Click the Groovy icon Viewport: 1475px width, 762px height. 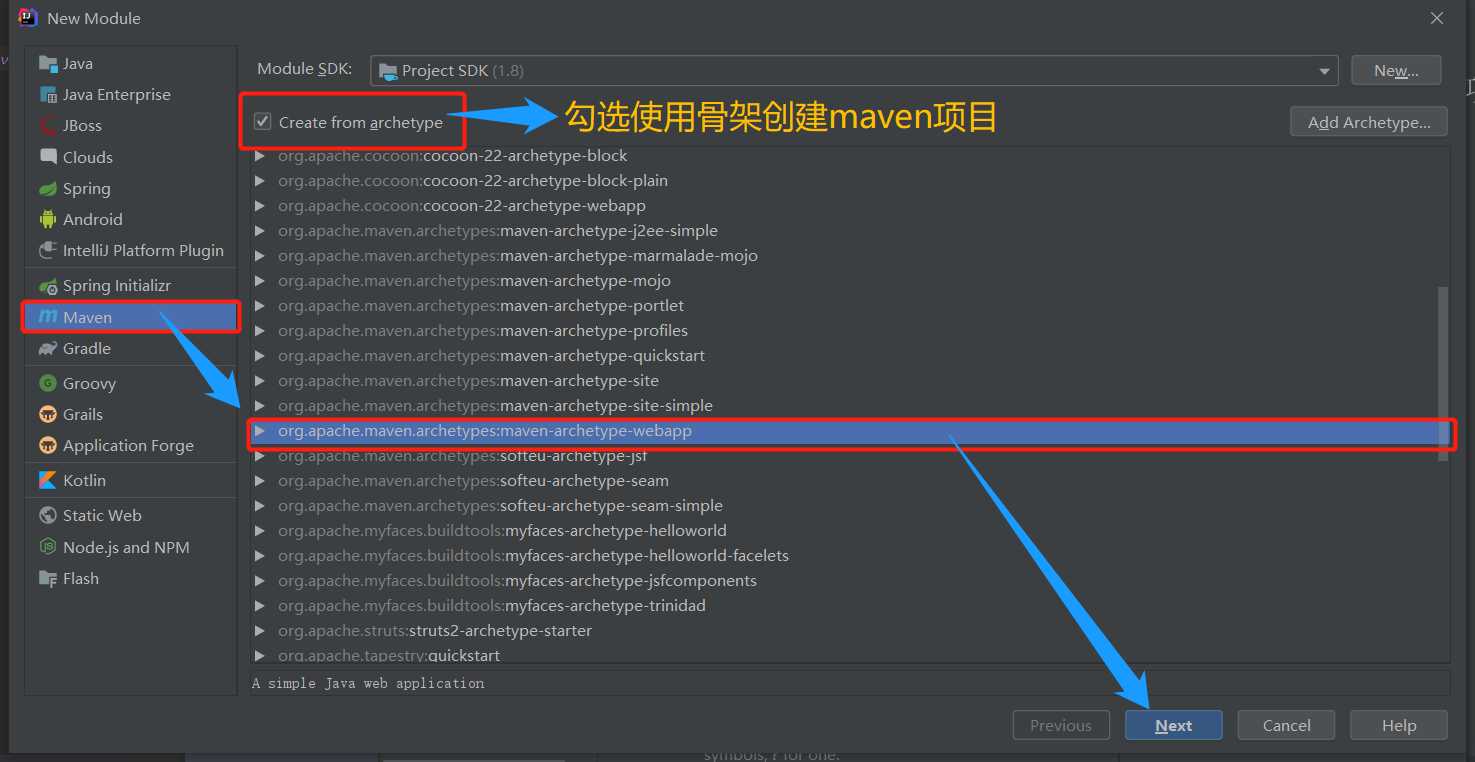pyautogui.click(x=48, y=383)
